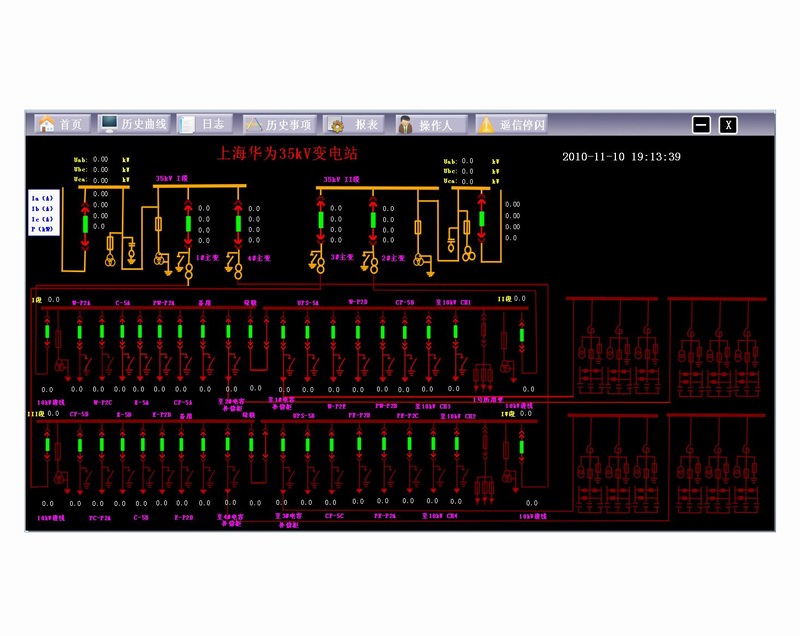Screen dimensions: 800x636
Task: Toggle the IV段 10kV进线 incoming breaker
Action: [x=521, y=447]
